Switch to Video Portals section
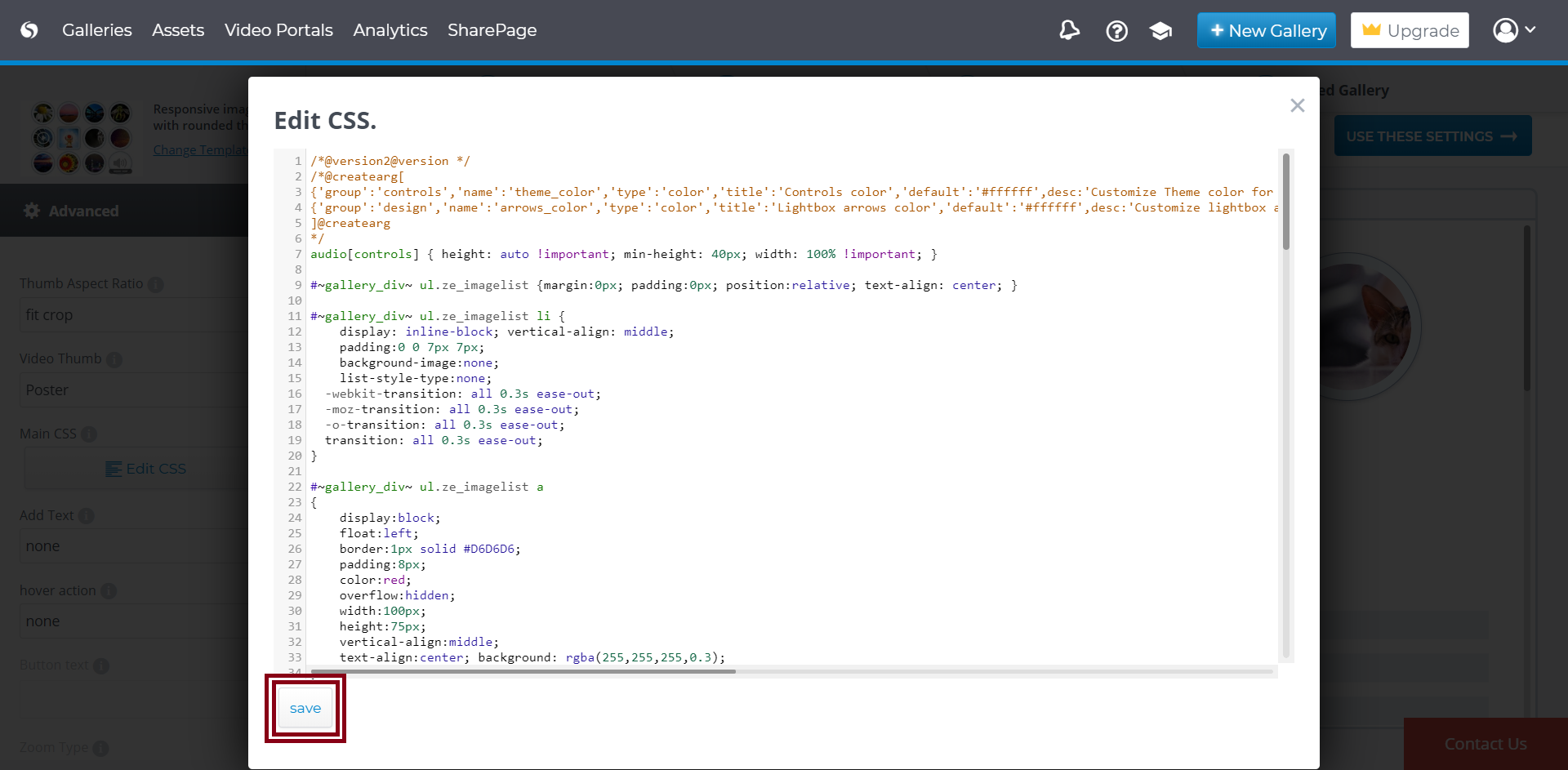 tap(278, 30)
